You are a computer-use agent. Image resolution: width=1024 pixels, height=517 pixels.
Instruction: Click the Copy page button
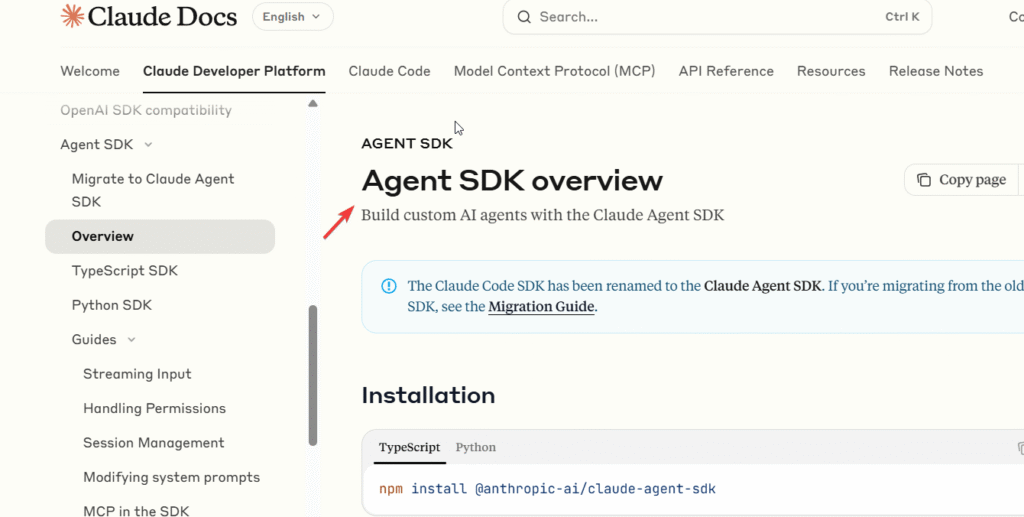coord(961,180)
